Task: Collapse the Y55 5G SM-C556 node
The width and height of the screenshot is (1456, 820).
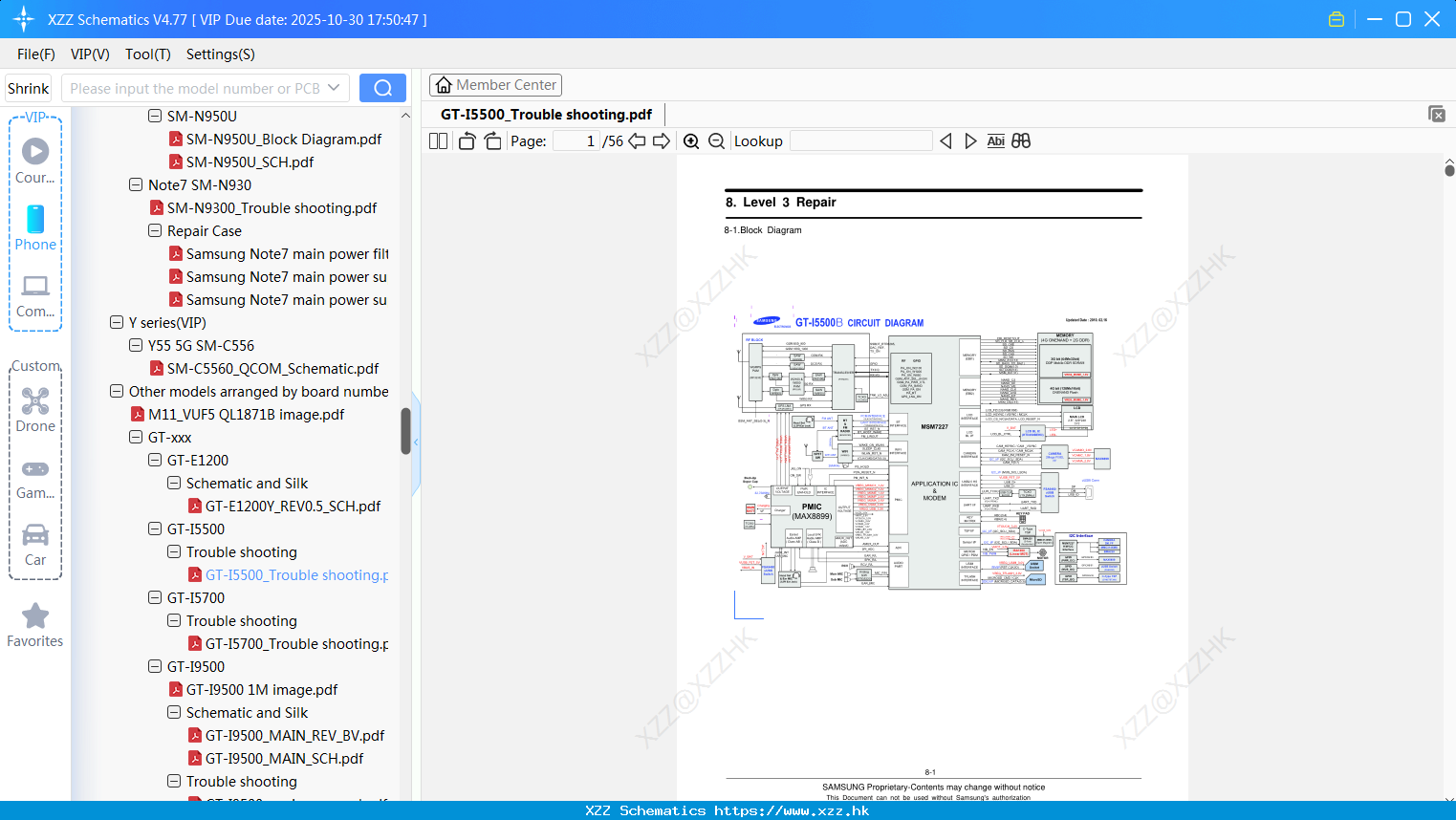Action: [x=136, y=345]
